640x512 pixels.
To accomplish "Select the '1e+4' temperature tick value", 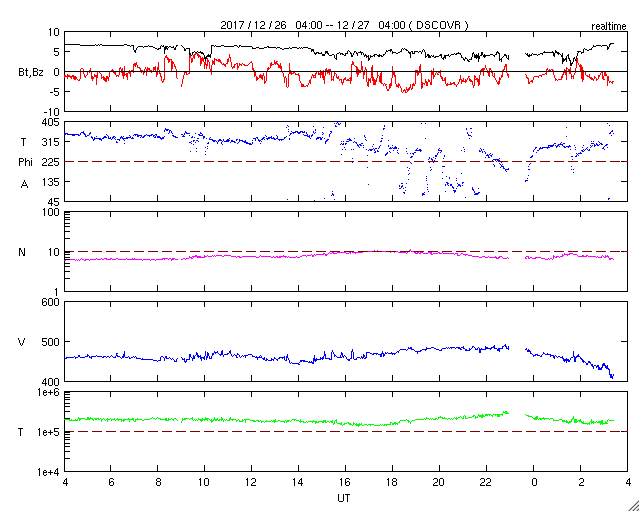I will point(49,472).
